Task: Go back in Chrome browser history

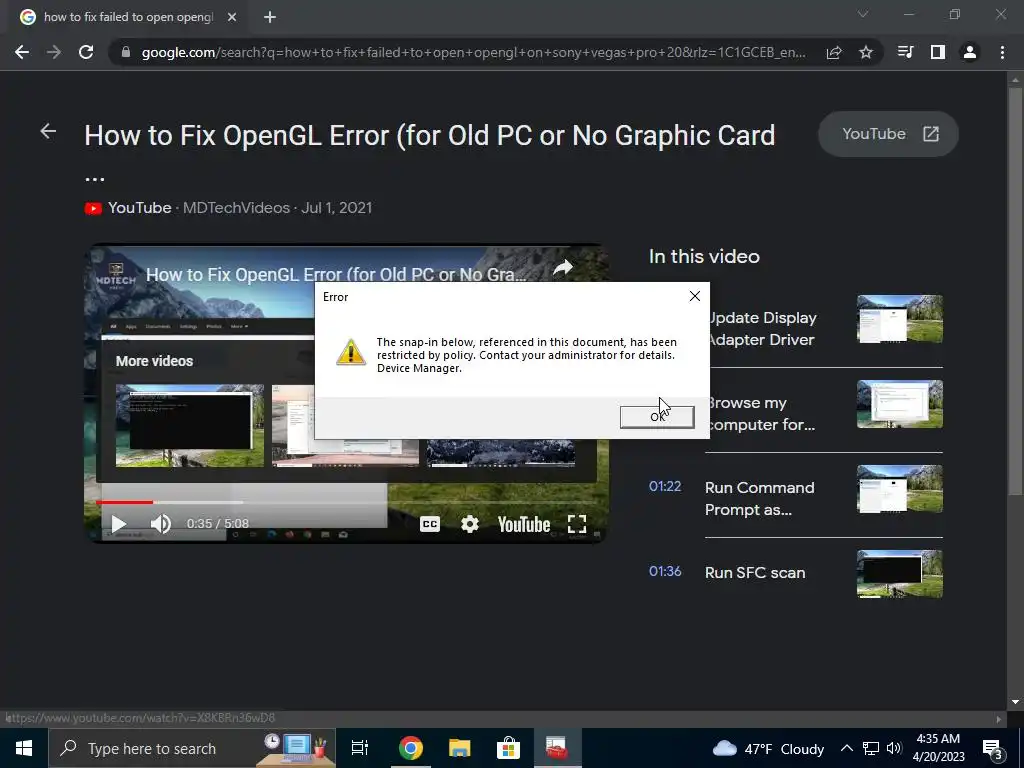Action: (x=22, y=52)
